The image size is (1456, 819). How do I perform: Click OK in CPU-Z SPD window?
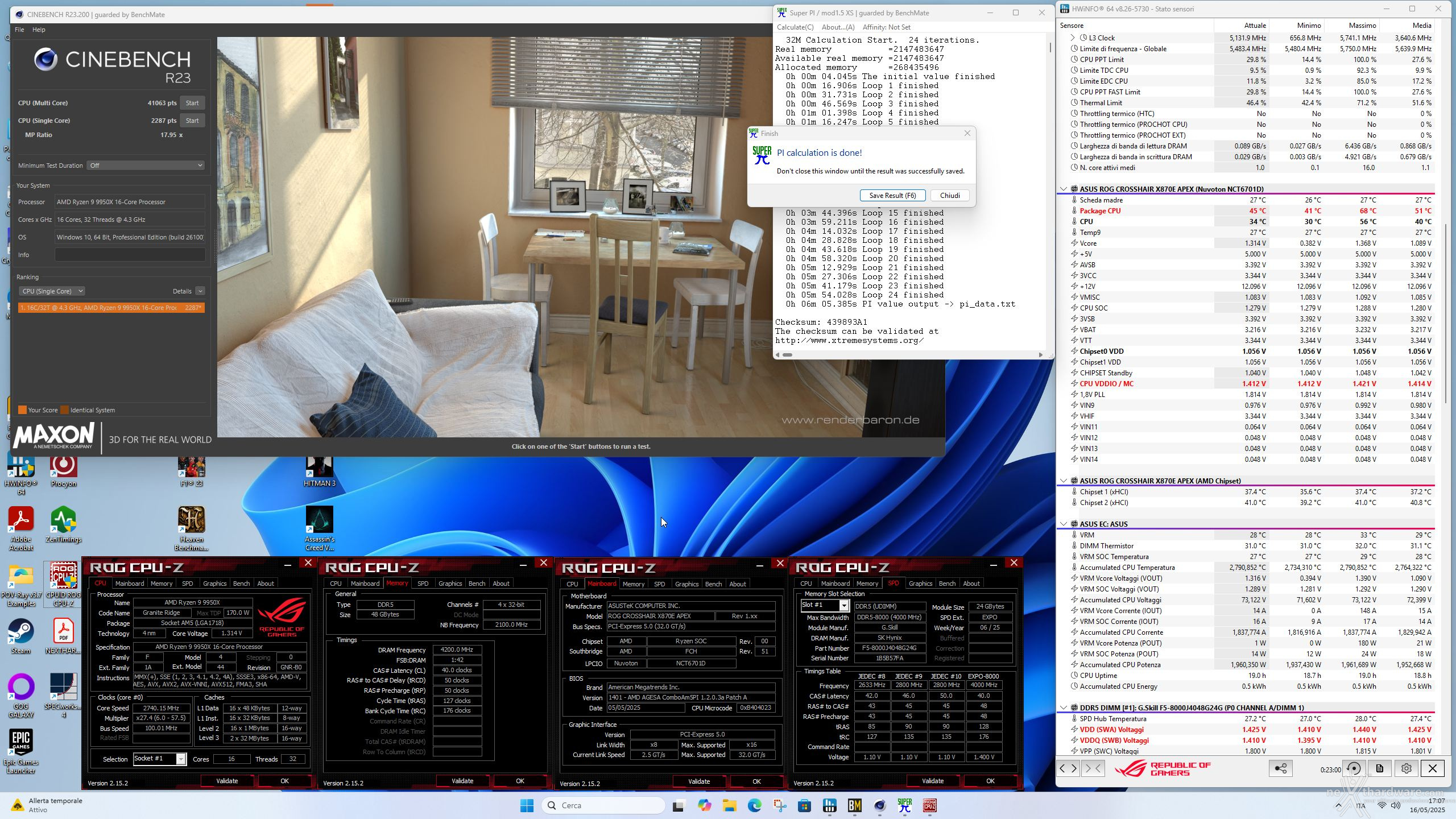[x=990, y=781]
